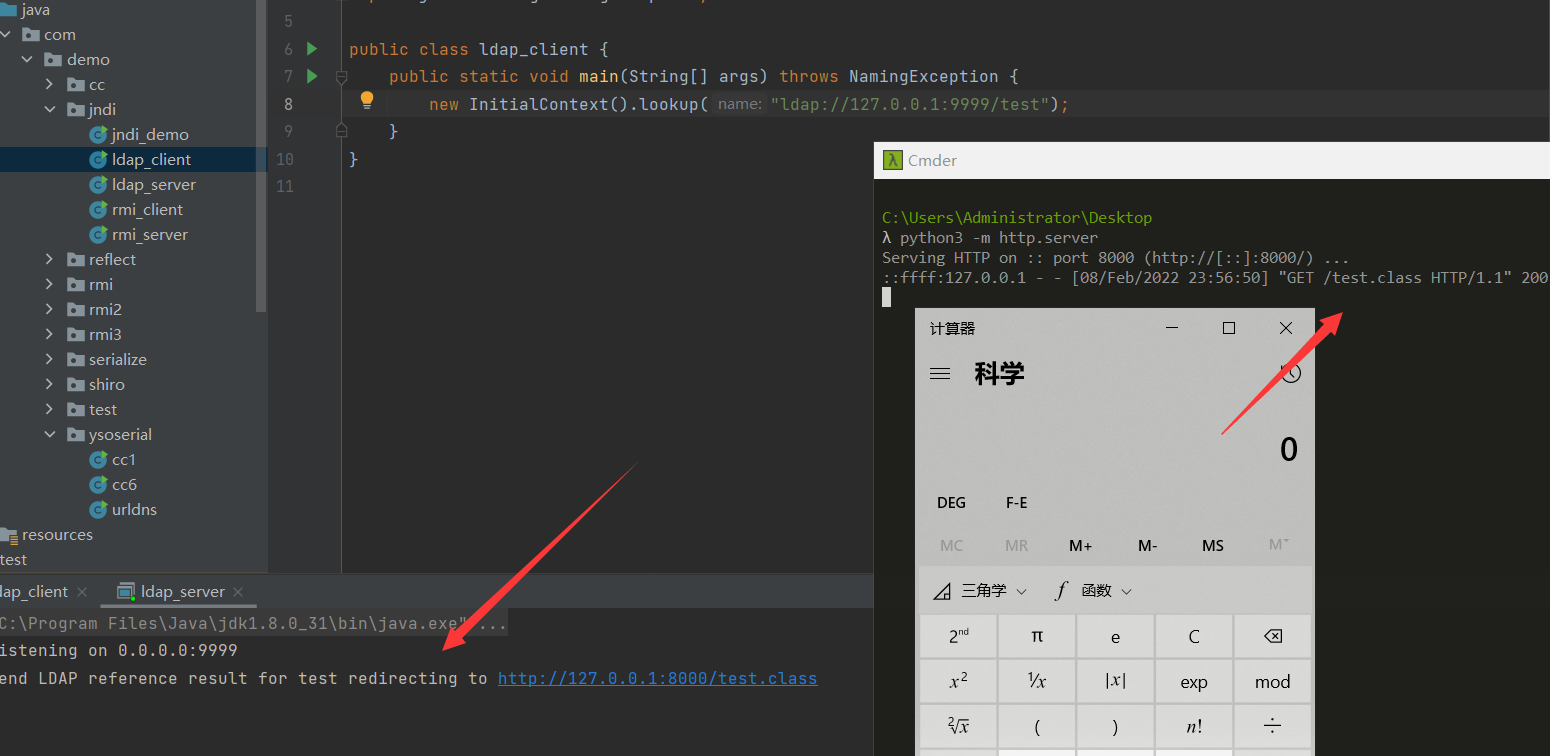Click the exp key in calculator
Image resolution: width=1550 pixels, height=756 pixels.
coord(1194,681)
